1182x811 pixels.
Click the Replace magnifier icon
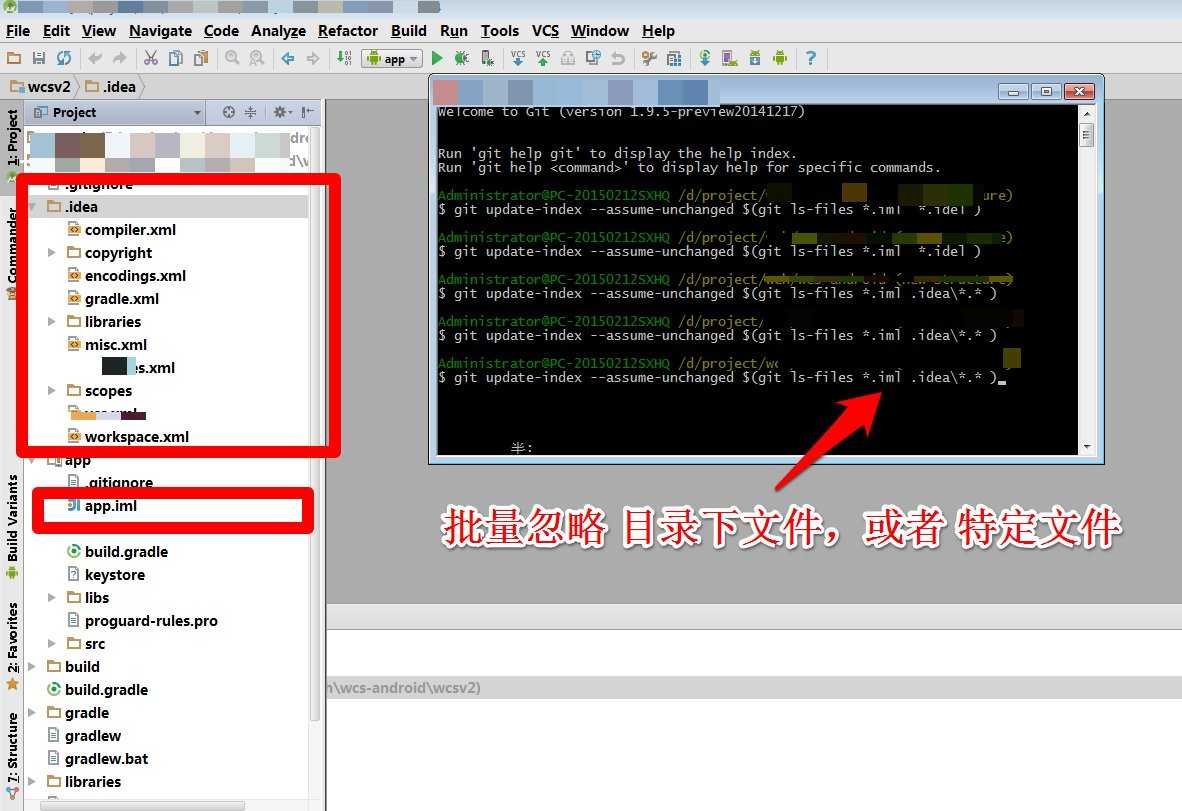257,58
